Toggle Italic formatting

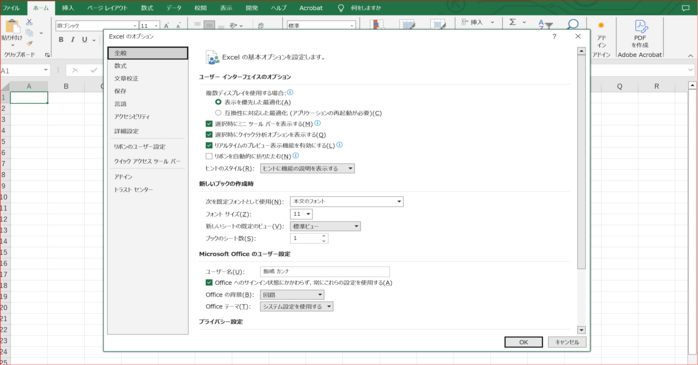(73, 40)
